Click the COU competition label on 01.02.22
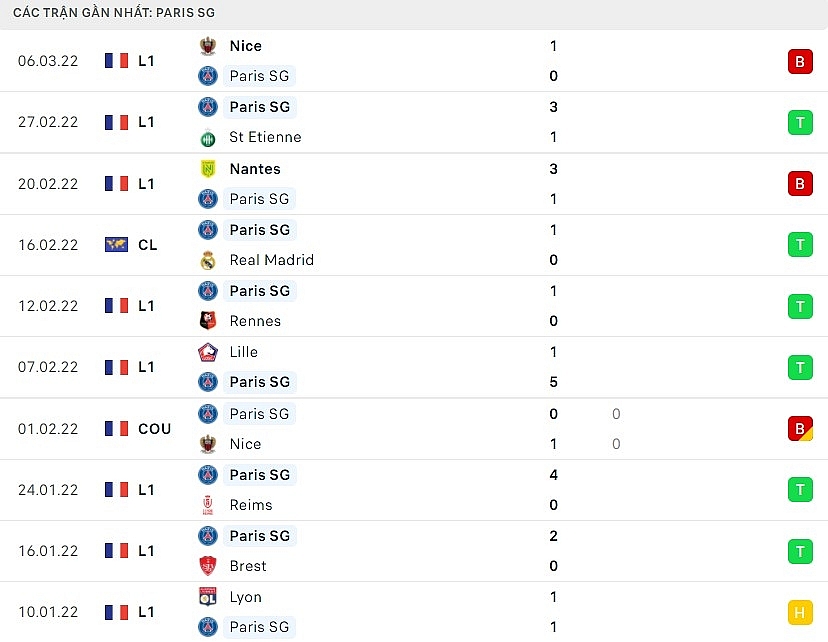This screenshot has width=828, height=642. pos(155,429)
